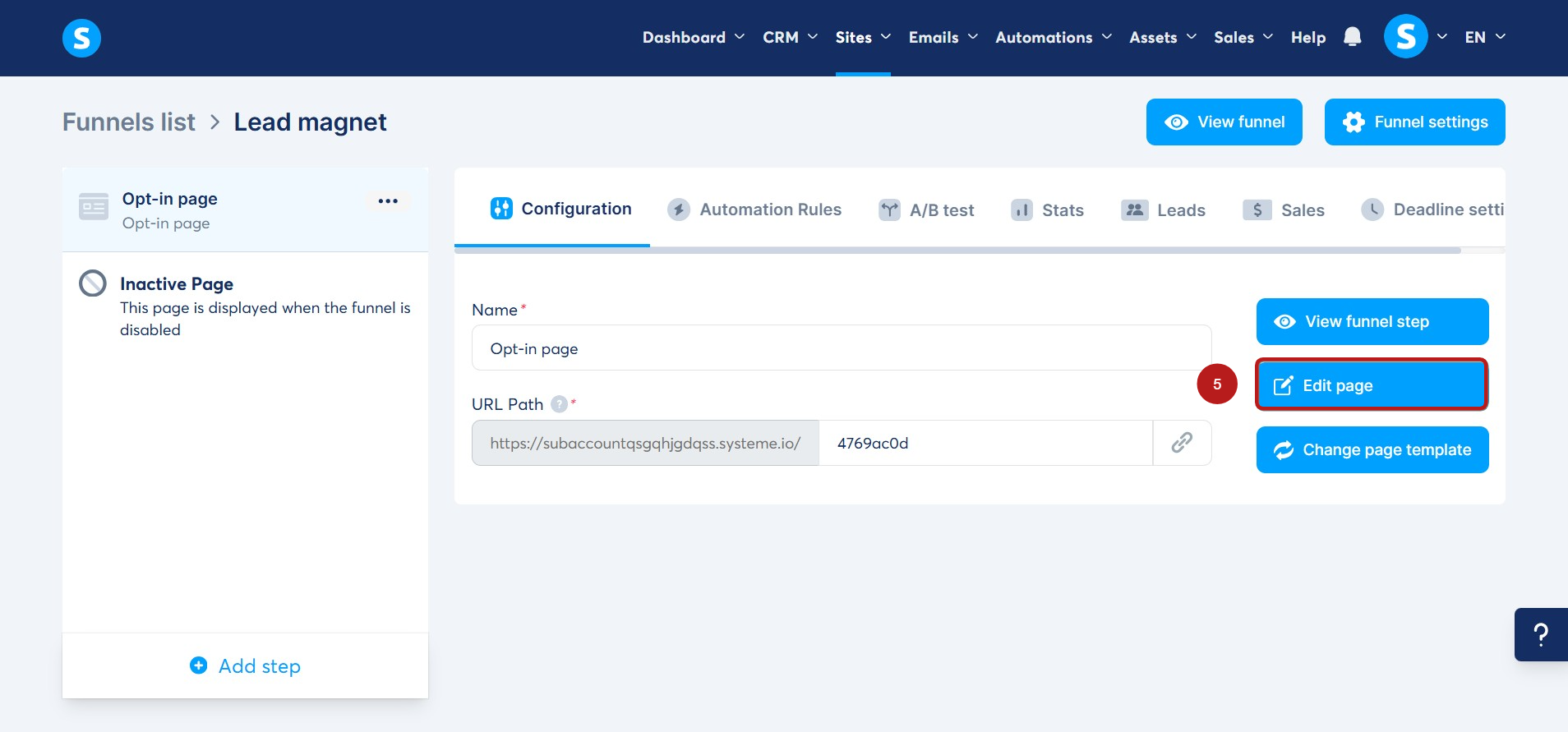Open the Help menu item

pos(1308,37)
